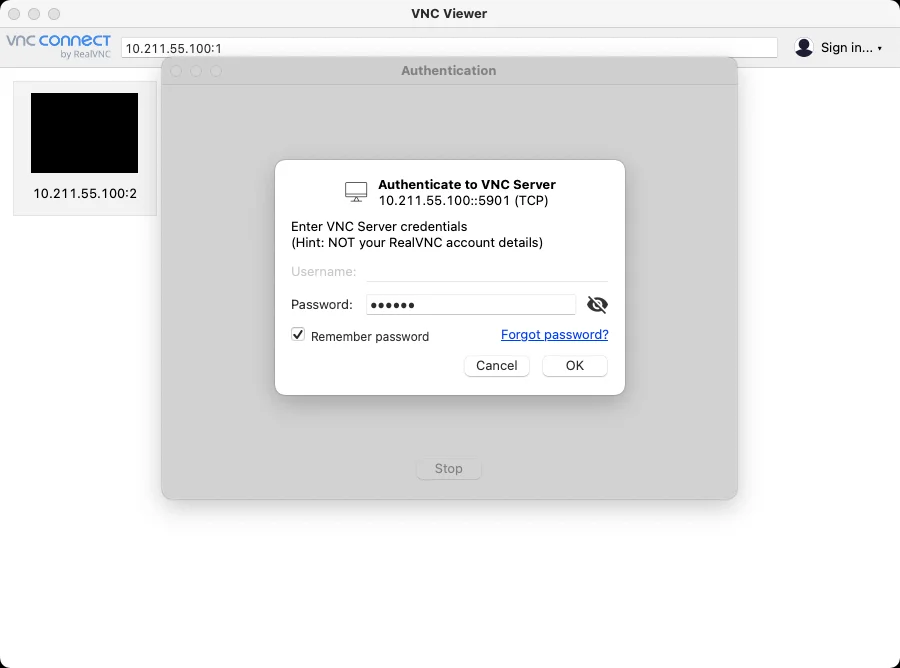Stop the connection attempt
This screenshot has width=900, height=668.
tap(448, 468)
